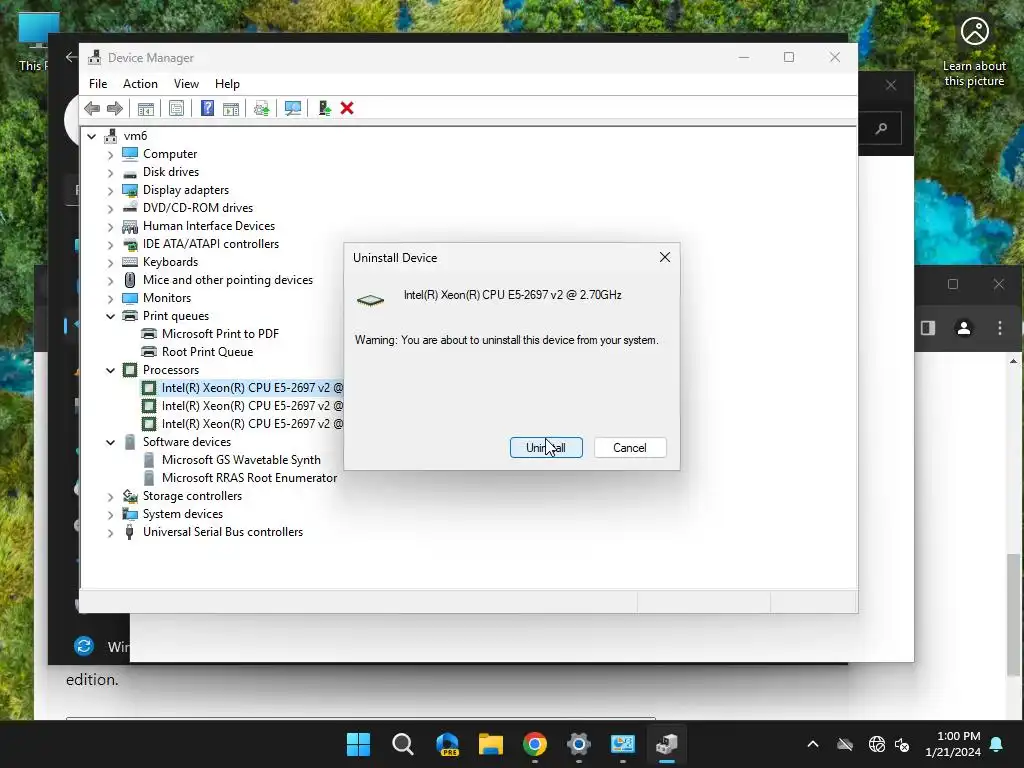Expand the Keyboards category
Screen dimensions: 1024x768
(110, 263)
